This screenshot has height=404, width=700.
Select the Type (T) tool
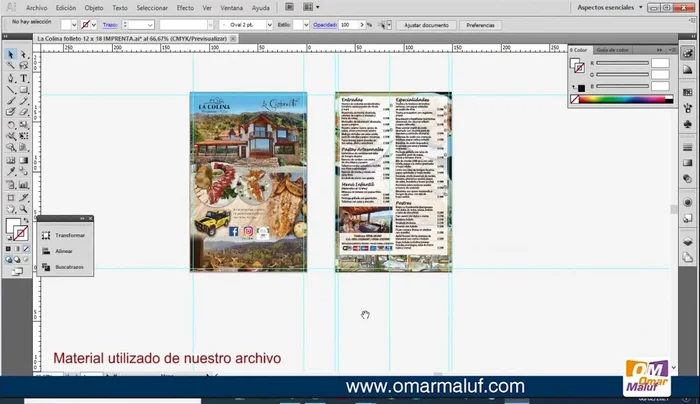point(24,79)
